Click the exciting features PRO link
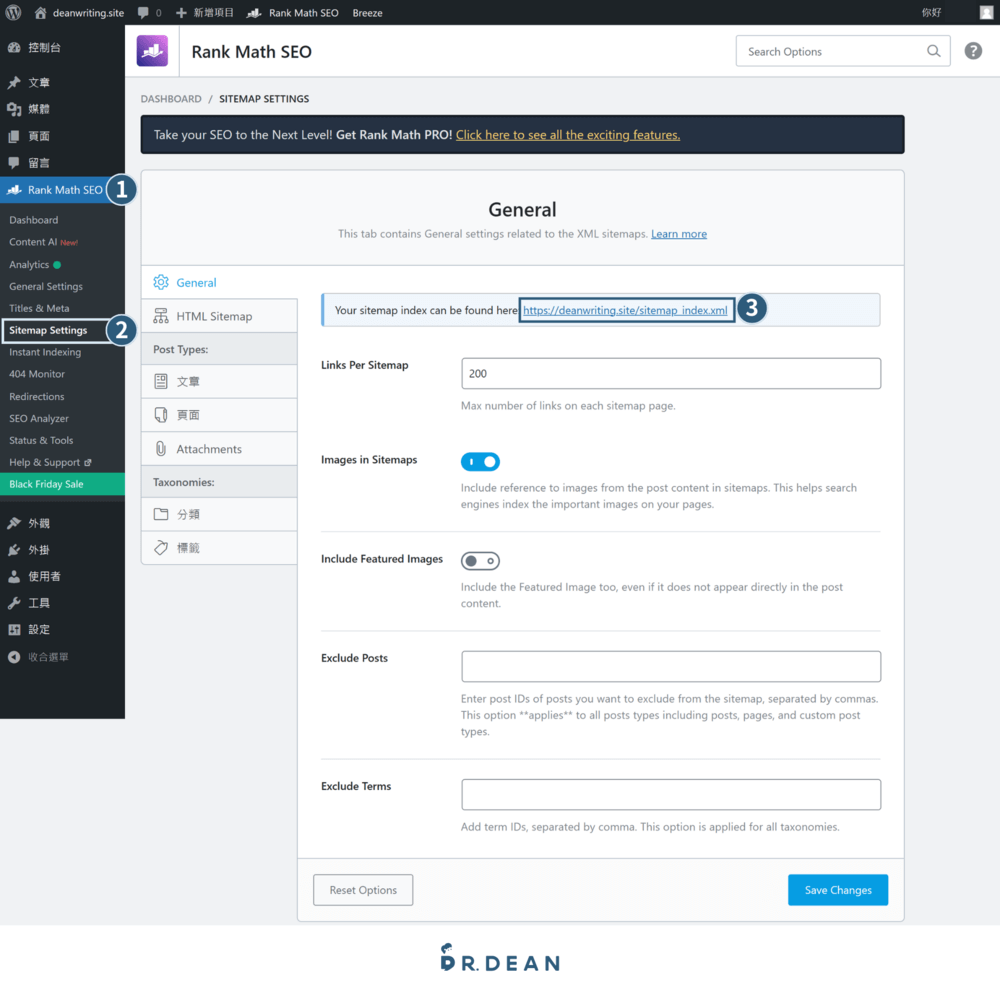This screenshot has width=1000, height=990. [x=568, y=135]
